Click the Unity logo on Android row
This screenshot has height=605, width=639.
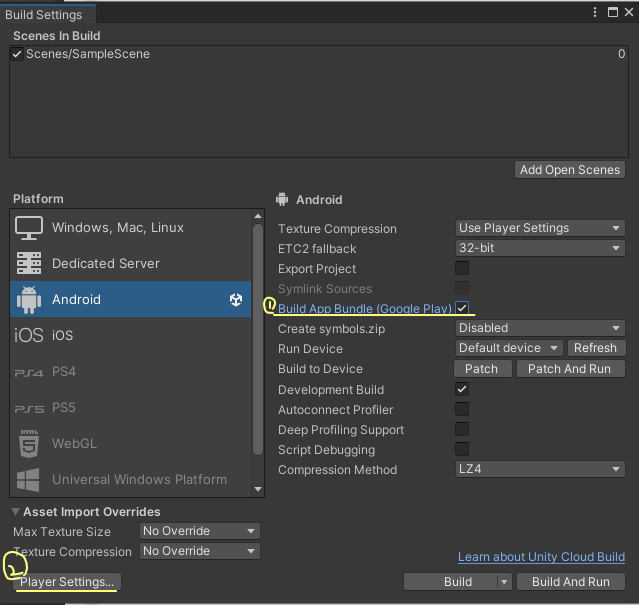coord(236,299)
